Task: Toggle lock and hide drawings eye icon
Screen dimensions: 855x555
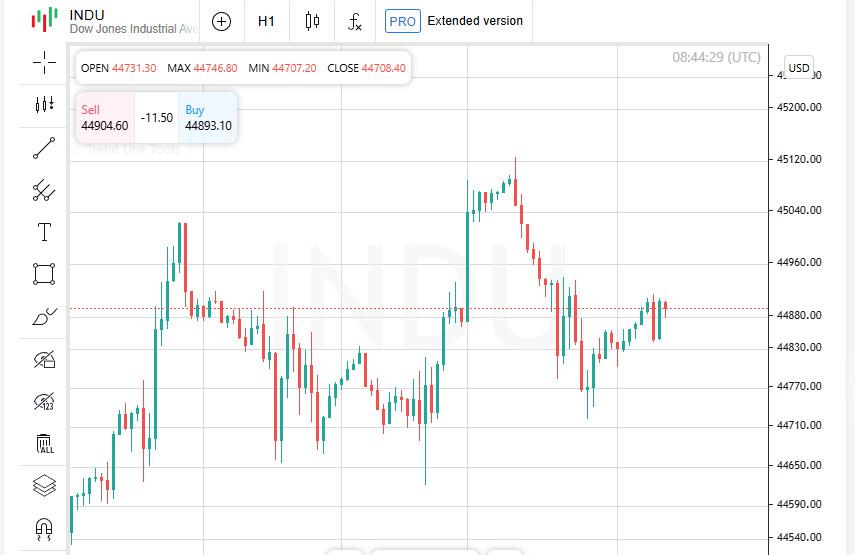Action: click(x=44, y=359)
